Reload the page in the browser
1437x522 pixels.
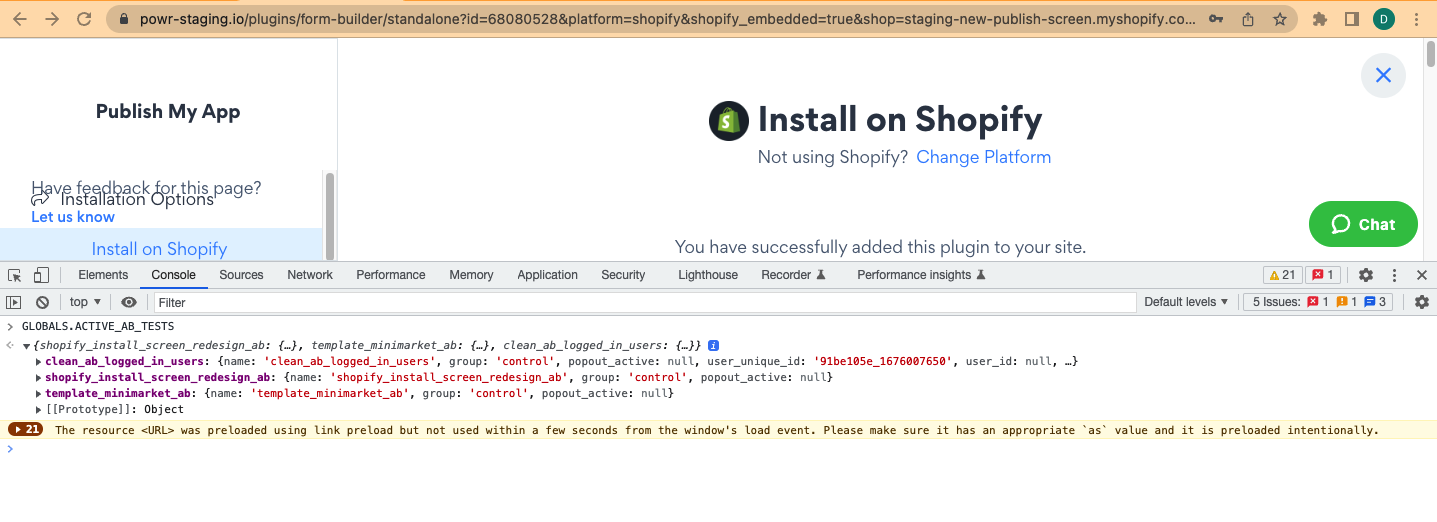tap(84, 19)
